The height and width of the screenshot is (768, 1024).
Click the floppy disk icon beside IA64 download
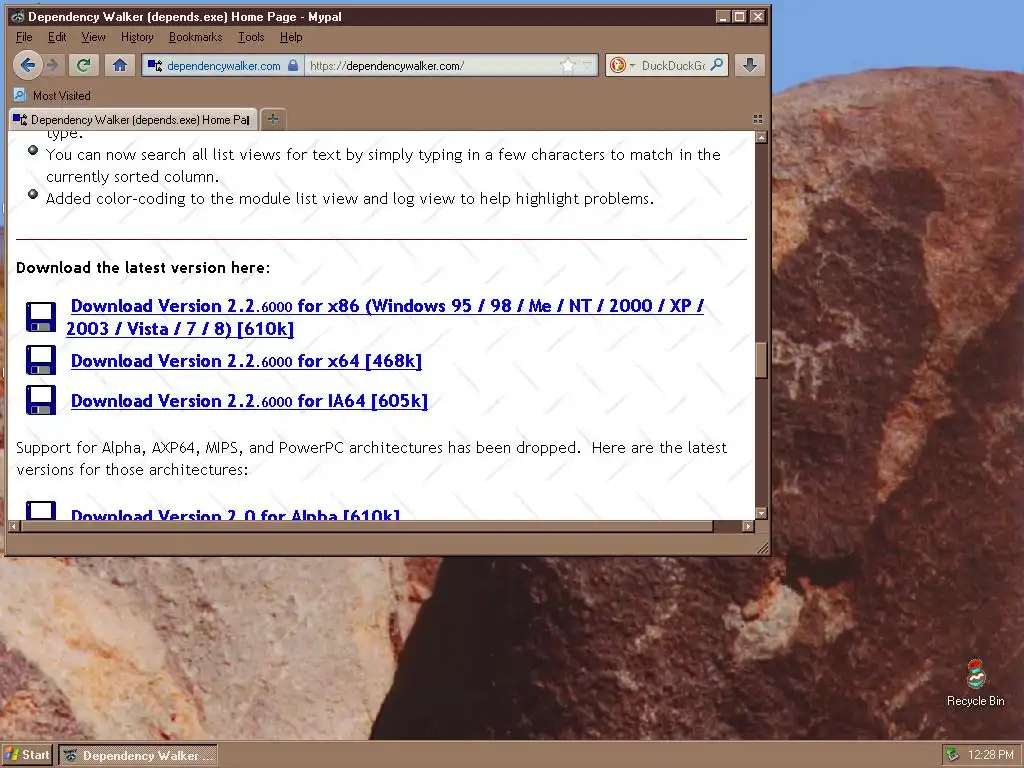point(40,400)
